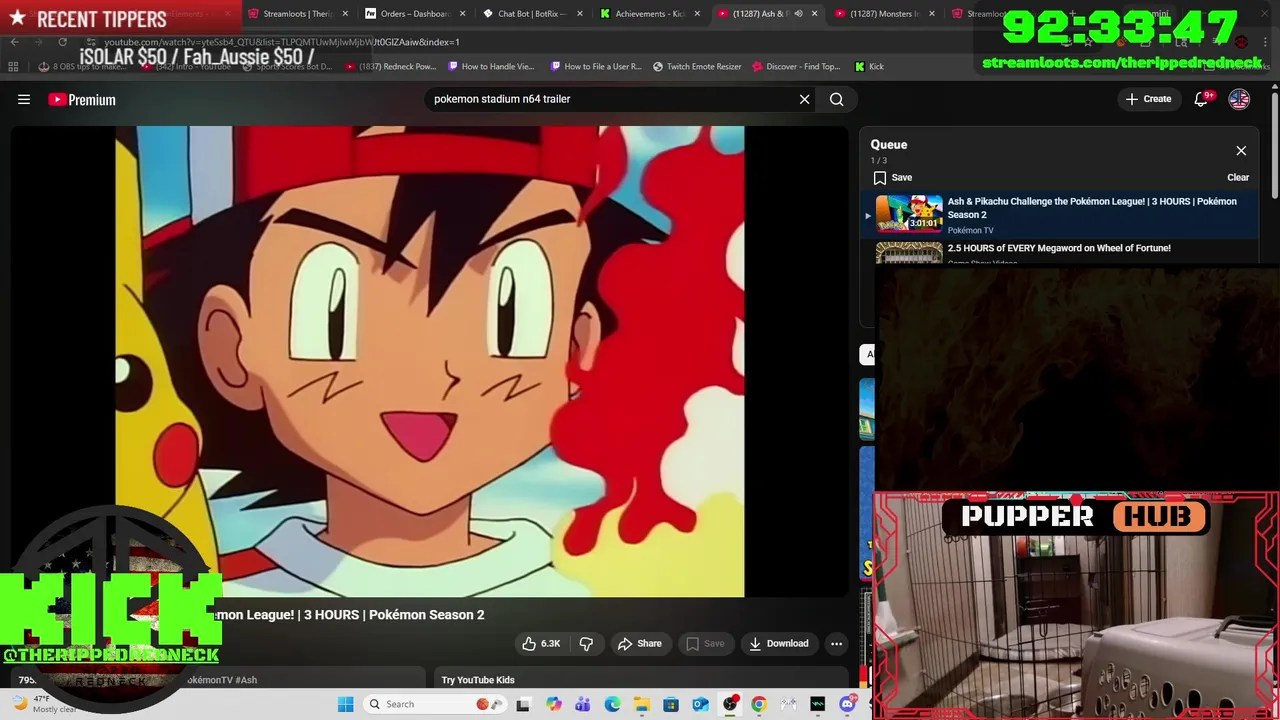Open Microsoft Teams from taskbar
Viewport: 1280px width, 720px height.
tap(582, 704)
